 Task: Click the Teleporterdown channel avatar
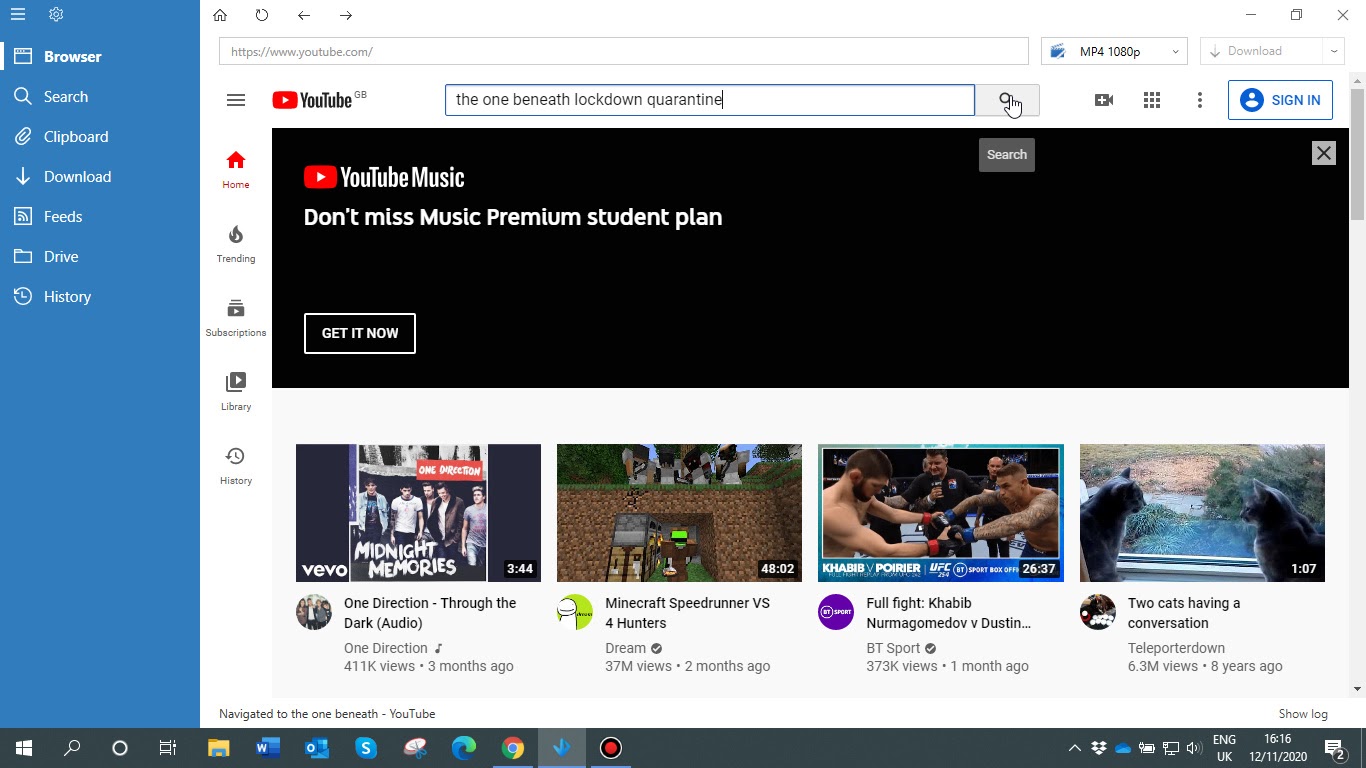[x=1098, y=612]
